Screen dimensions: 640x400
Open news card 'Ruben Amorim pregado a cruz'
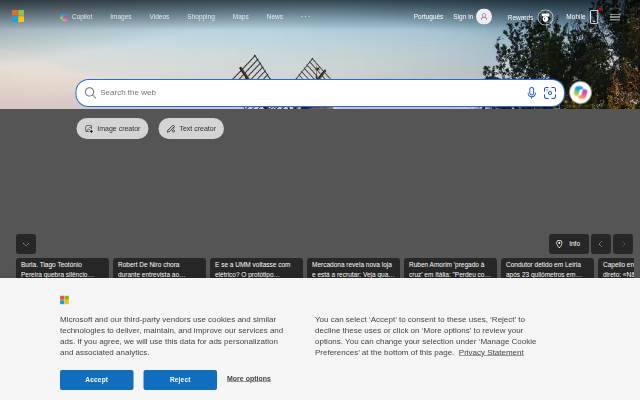[x=451, y=268]
